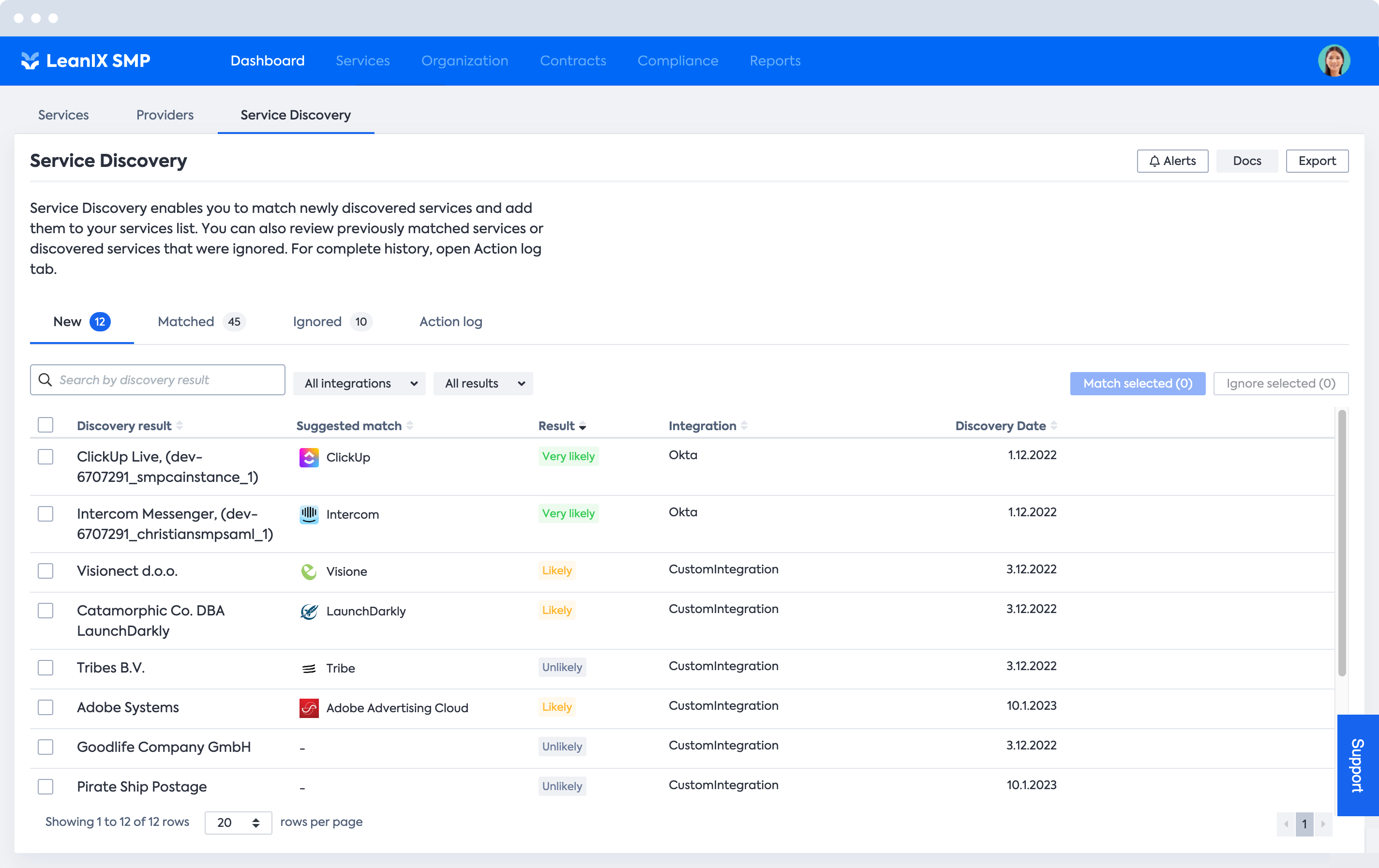Switch to the Services sub-tab
This screenshot has height=868, width=1379.
(x=63, y=115)
